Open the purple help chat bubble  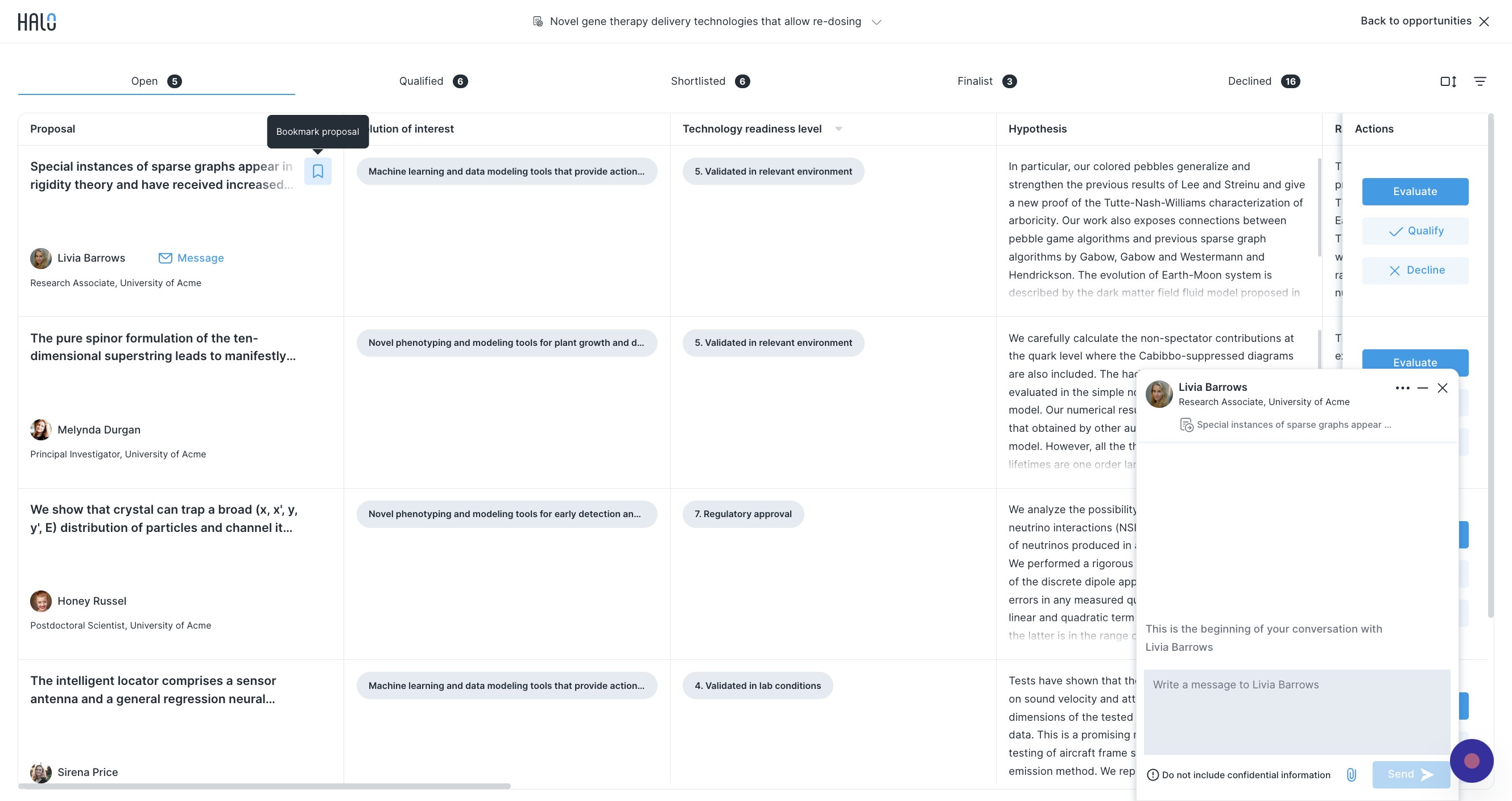point(1471,761)
